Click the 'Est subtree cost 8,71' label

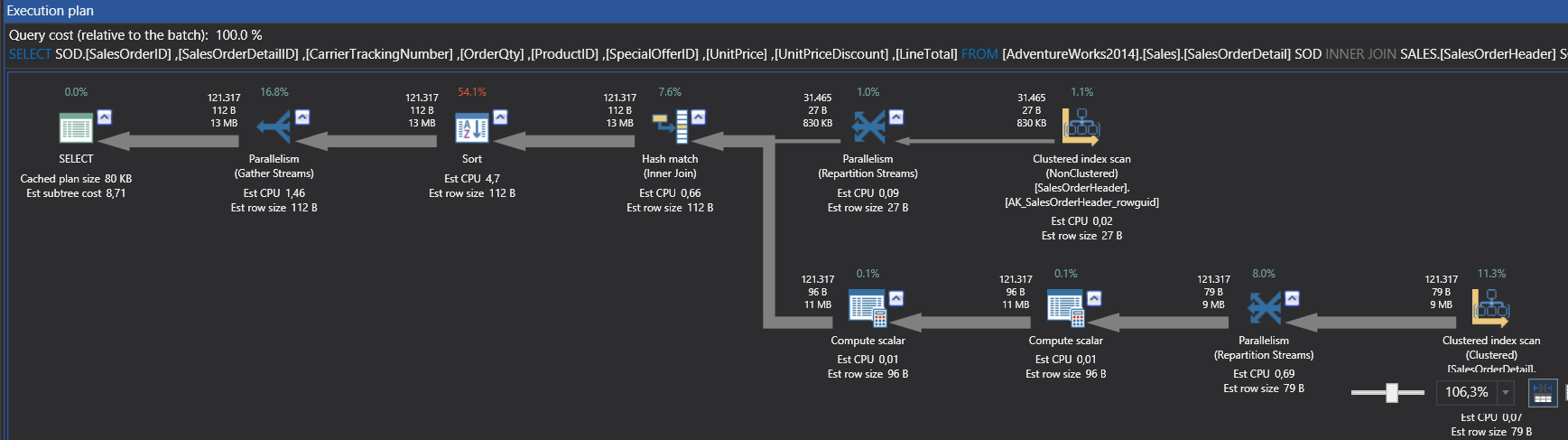[76, 193]
